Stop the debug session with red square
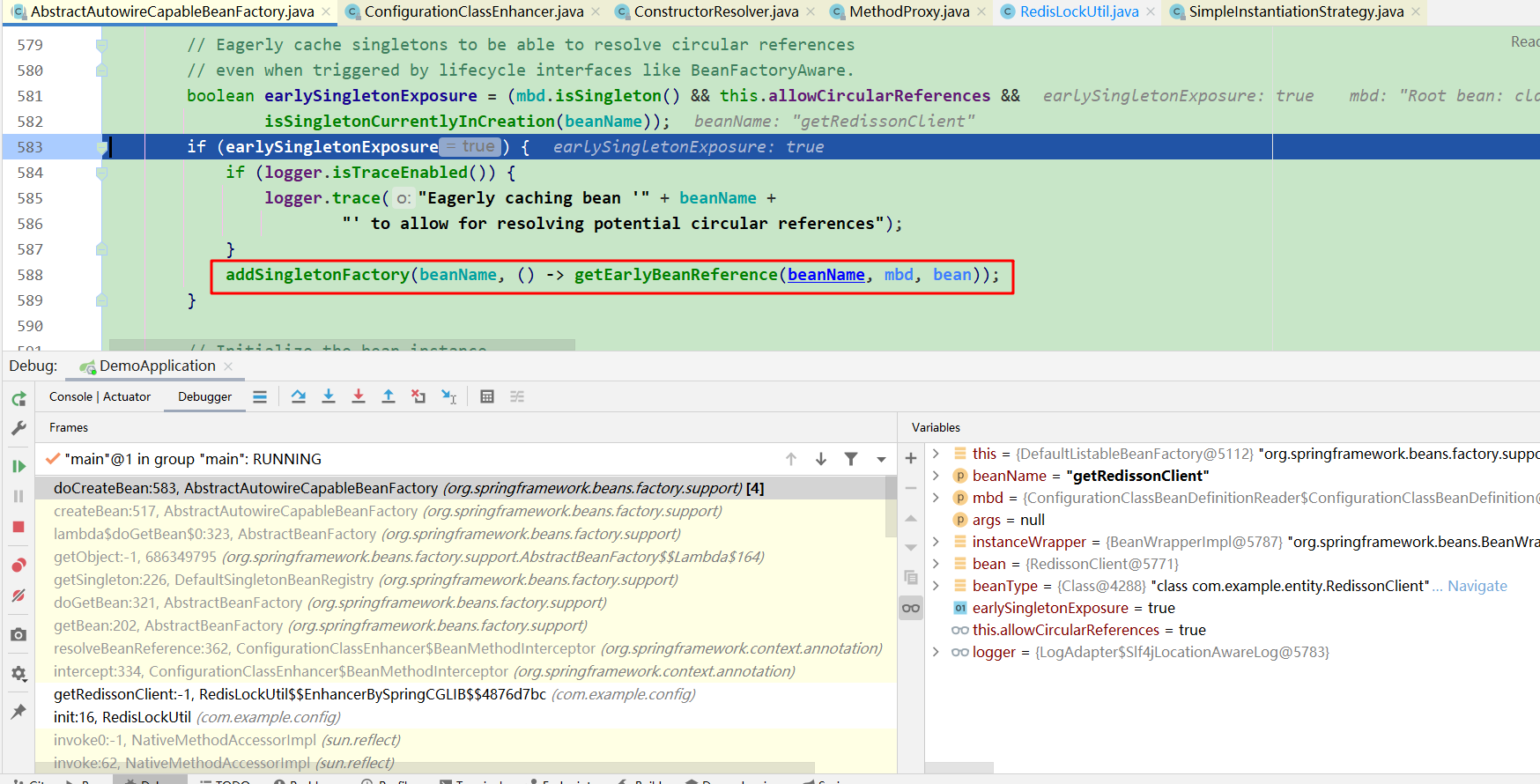The width and height of the screenshot is (1540, 784). pyautogui.click(x=19, y=527)
